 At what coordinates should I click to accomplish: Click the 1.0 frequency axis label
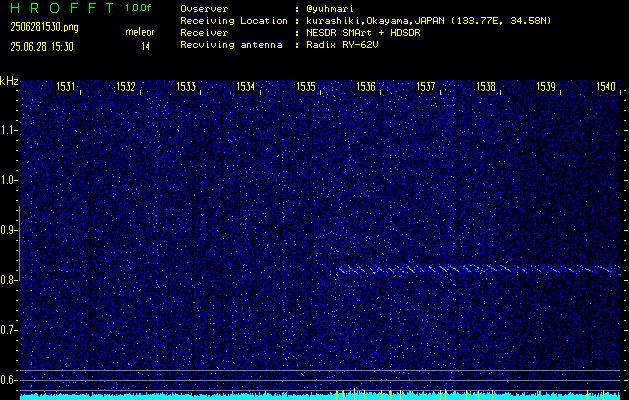point(7,181)
